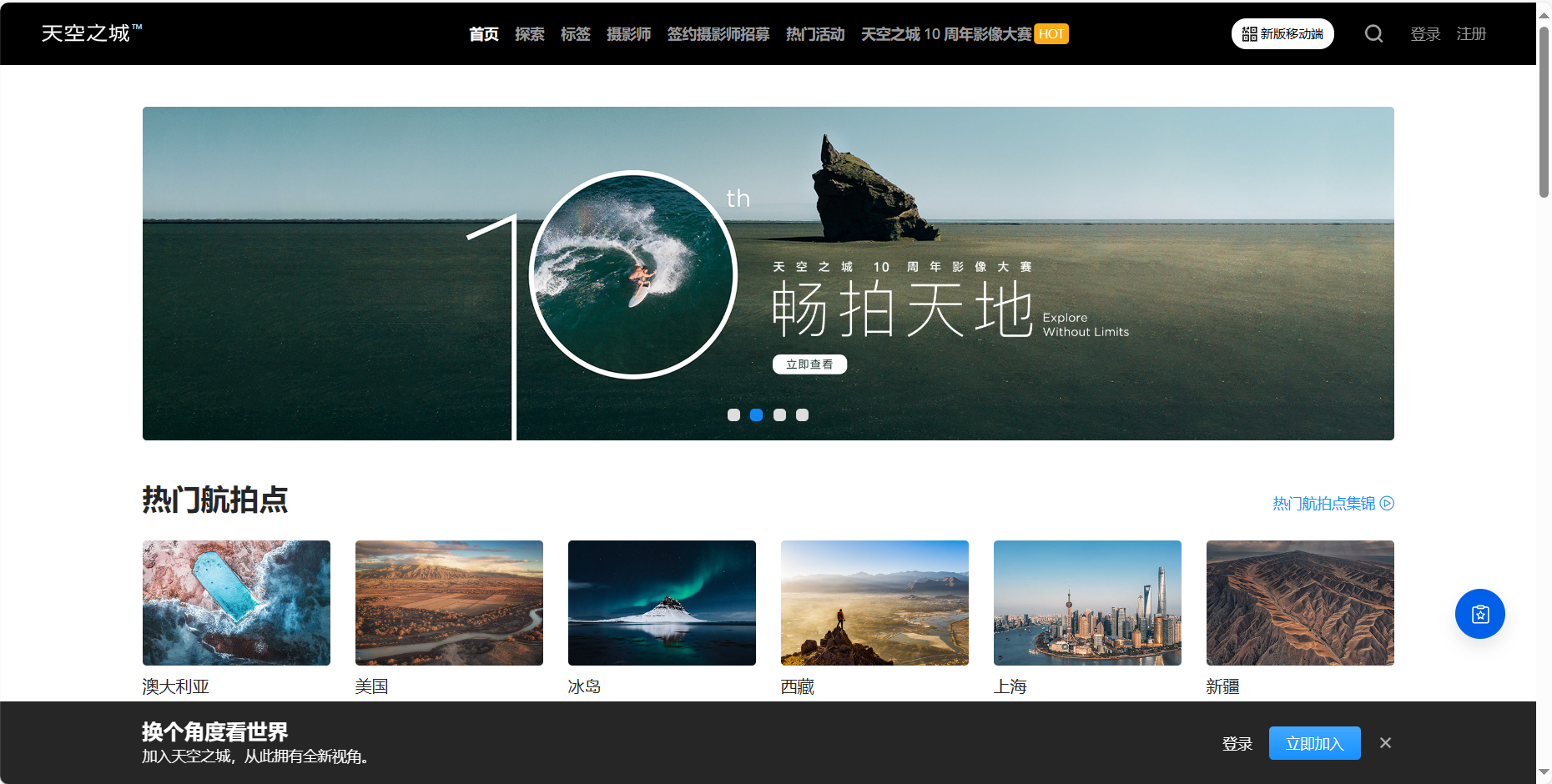Click 立即查看 button on banner
1552x784 pixels.
click(x=809, y=364)
